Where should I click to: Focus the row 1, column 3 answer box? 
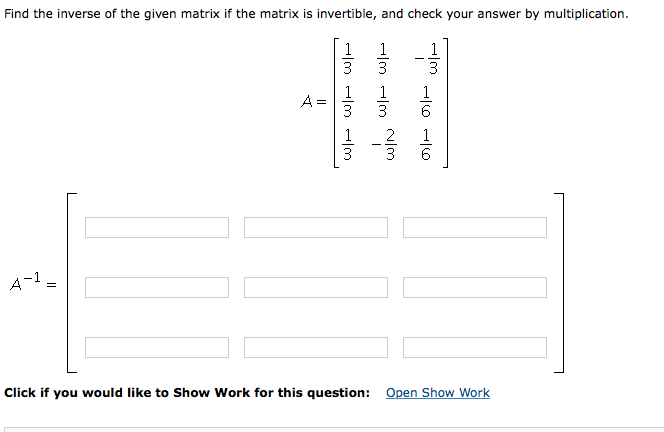point(475,227)
